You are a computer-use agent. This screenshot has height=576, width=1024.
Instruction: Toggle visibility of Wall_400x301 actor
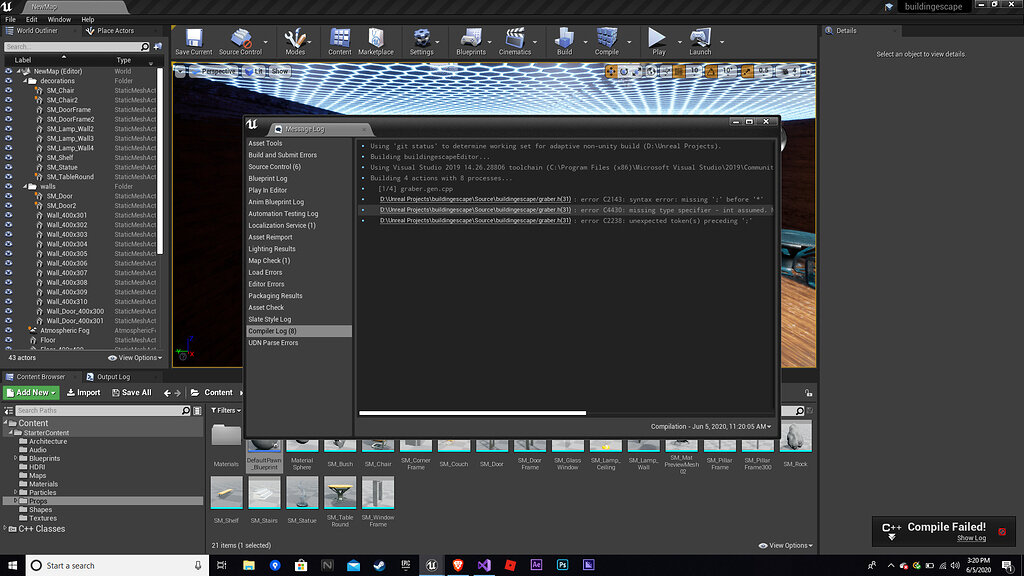[8, 215]
